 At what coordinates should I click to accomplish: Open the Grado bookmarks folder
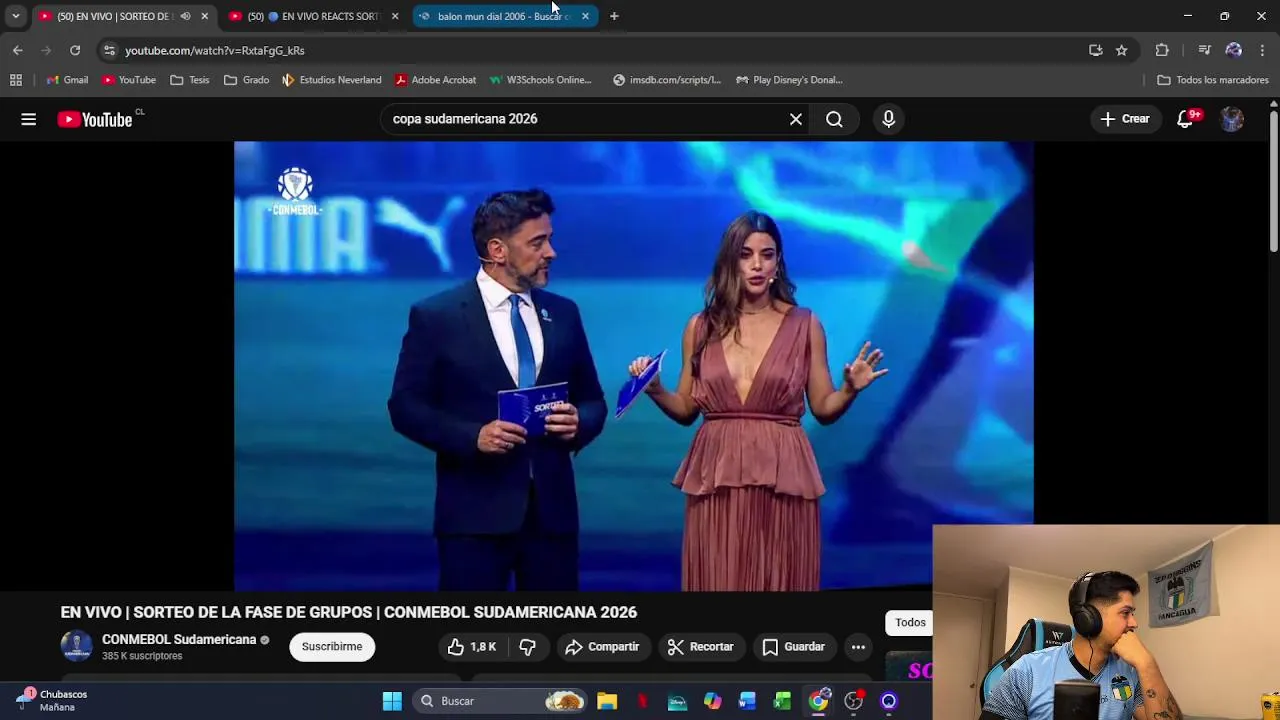tap(247, 80)
